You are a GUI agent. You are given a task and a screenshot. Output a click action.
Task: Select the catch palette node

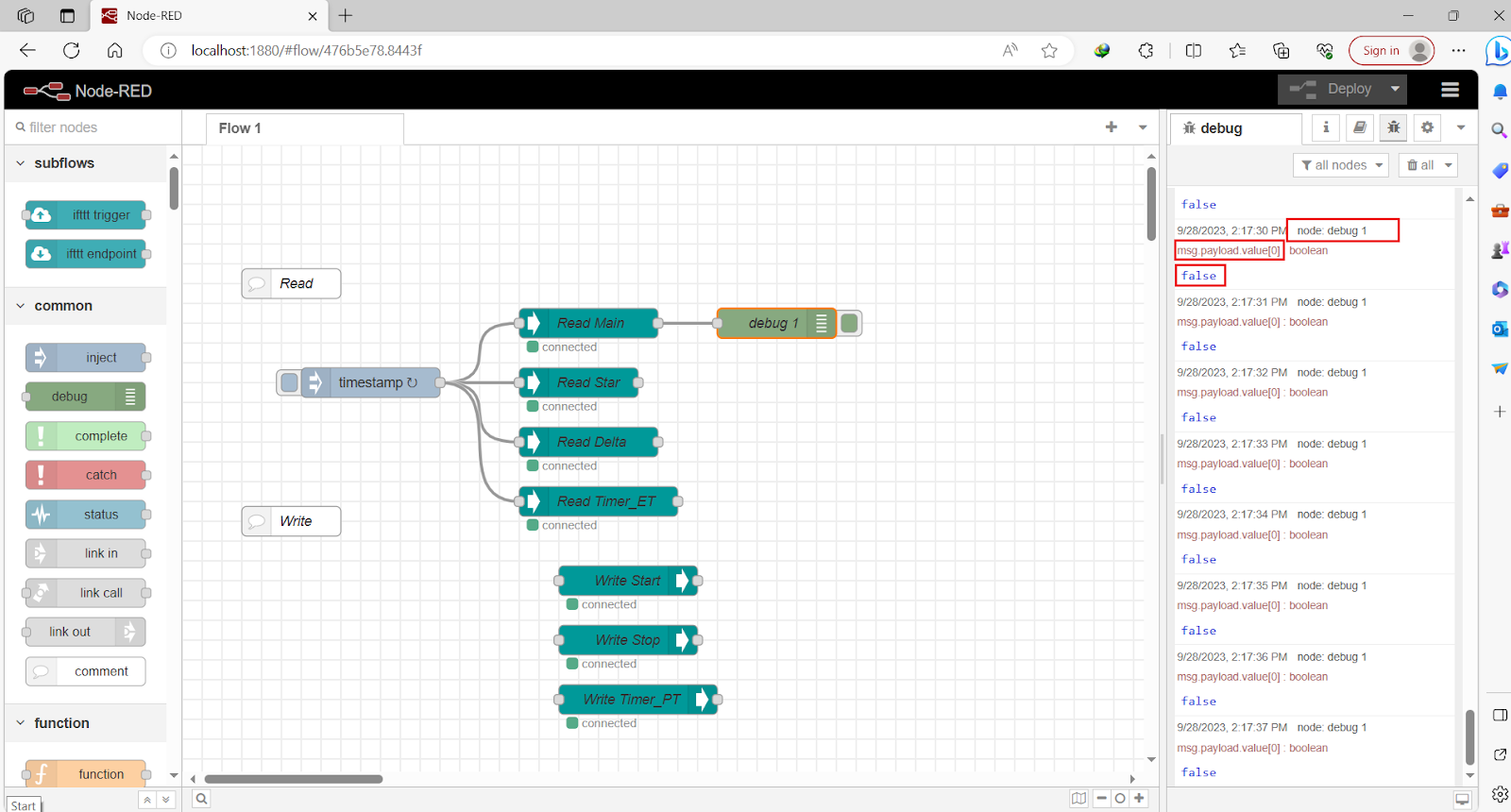pos(86,475)
